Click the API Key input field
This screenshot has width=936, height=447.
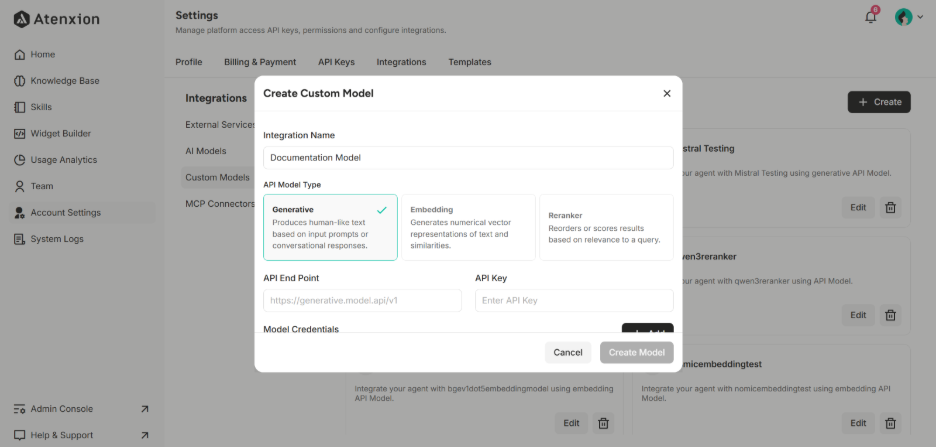click(x=574, y=300)
